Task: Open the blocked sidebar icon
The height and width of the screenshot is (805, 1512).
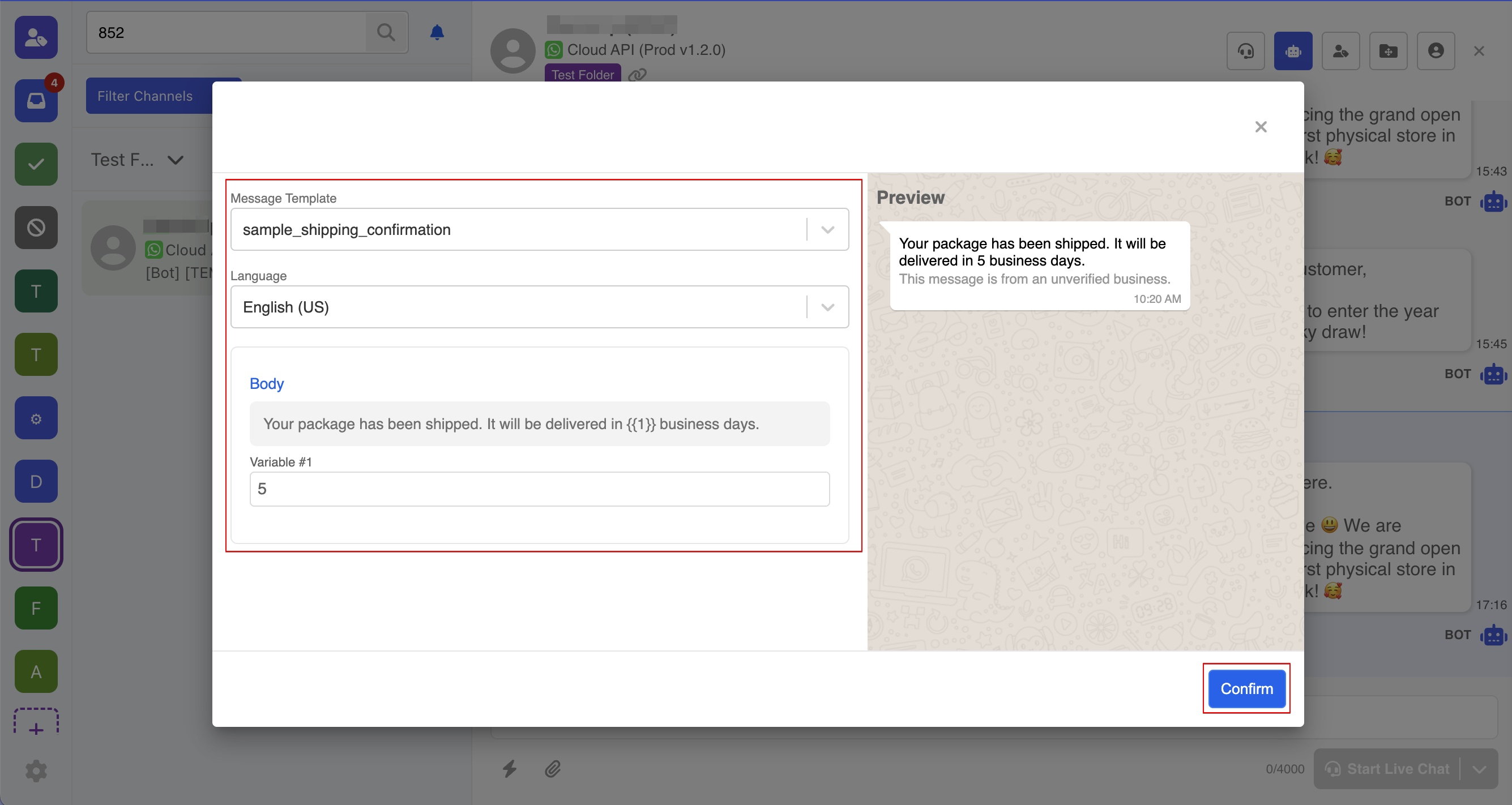Action: click(36, 228)
